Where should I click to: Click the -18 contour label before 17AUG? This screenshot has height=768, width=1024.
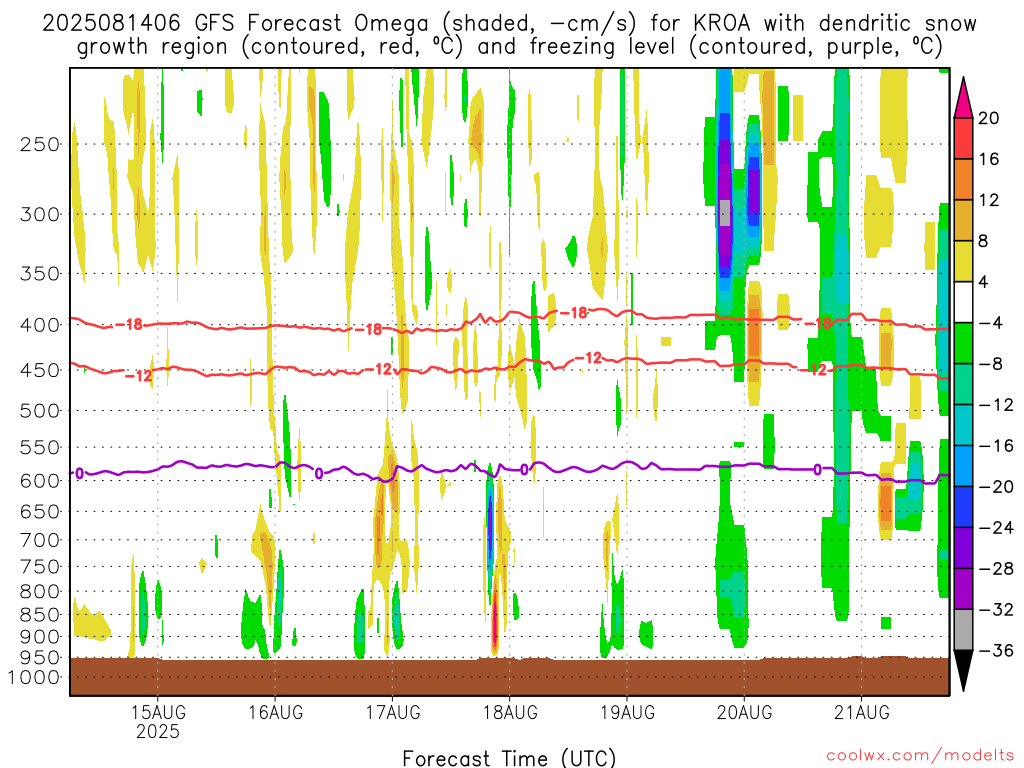pyautogui.click(x=368, y=329)
